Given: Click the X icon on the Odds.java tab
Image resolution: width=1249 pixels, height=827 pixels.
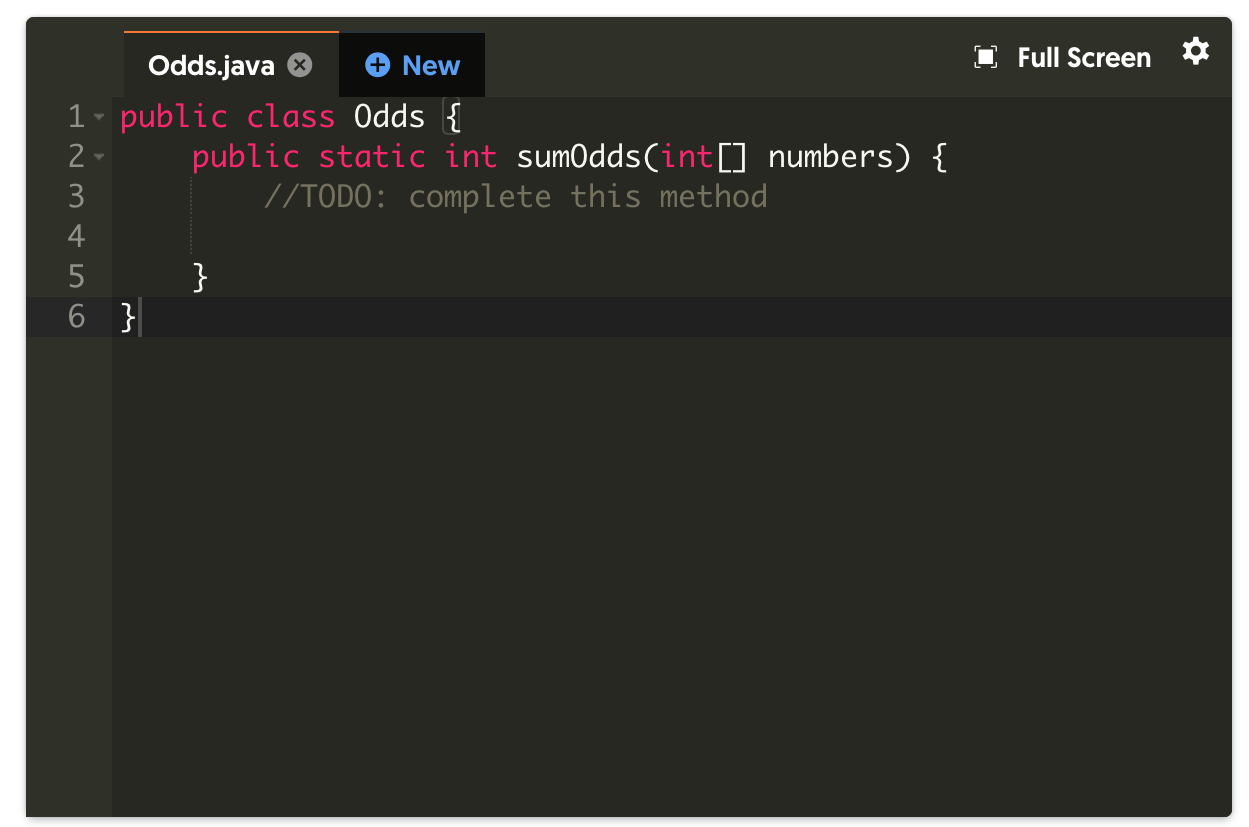Looking at the screenshot, I should [x=300, y=64].
